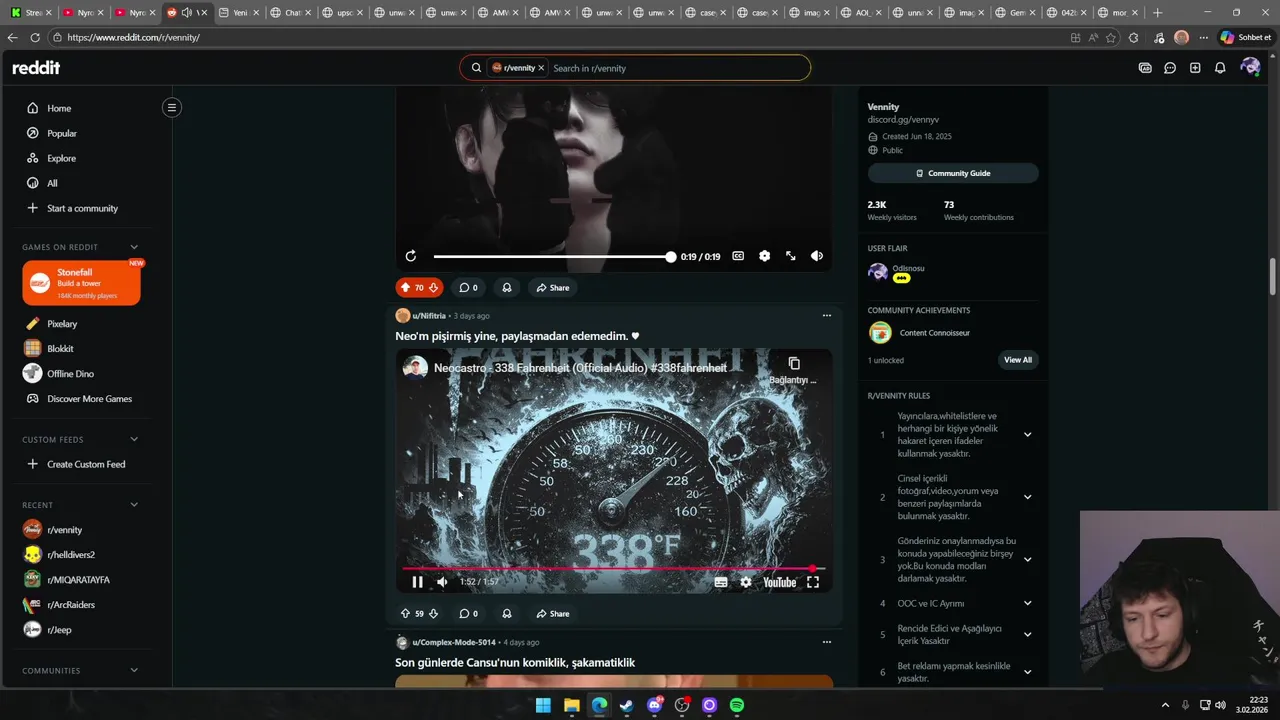Open the Stonefall game card
This screenshot has height=720, width=1280.
(x=81, y=284)
